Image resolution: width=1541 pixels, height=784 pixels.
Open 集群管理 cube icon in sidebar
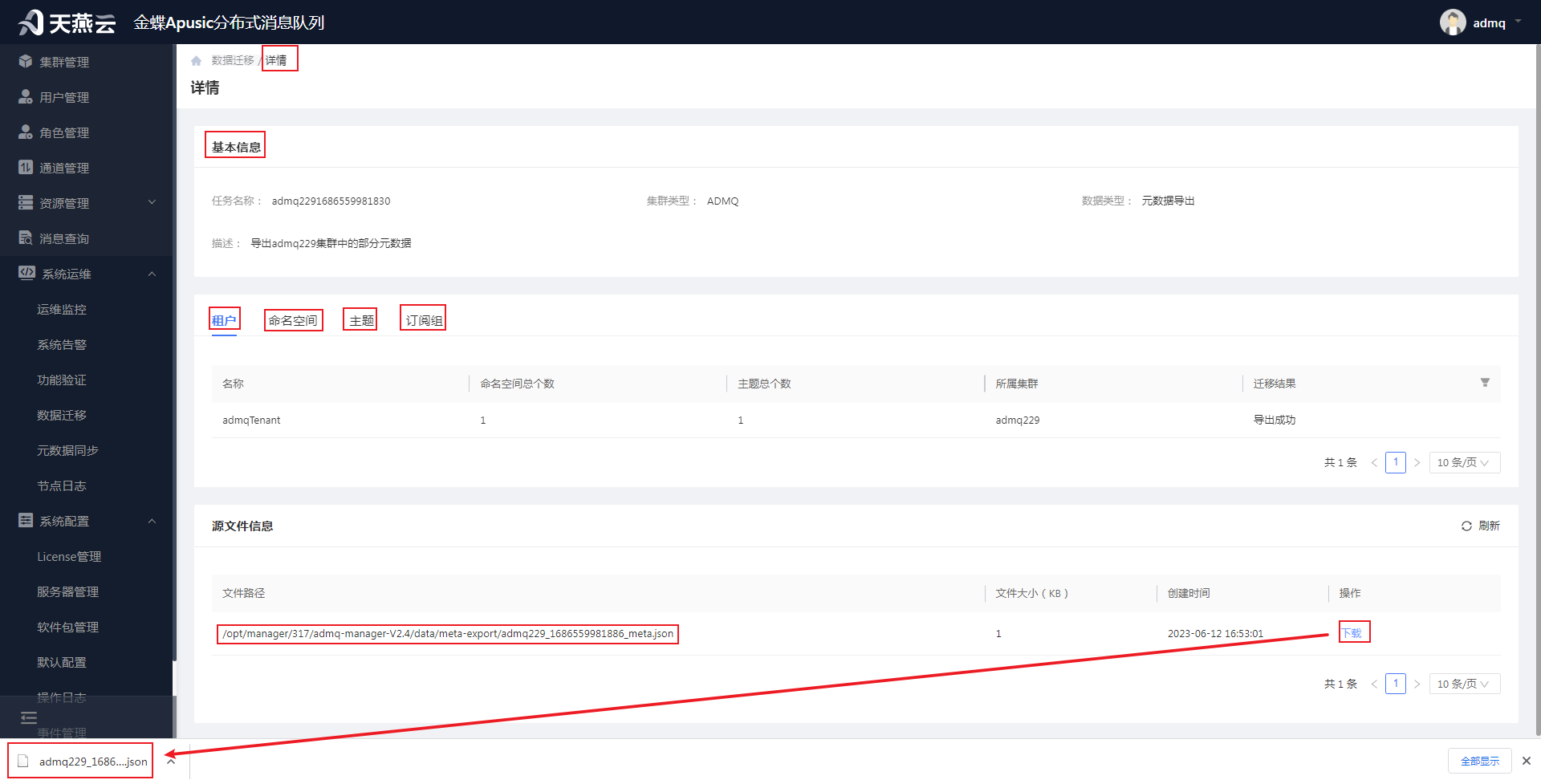pyautogui.click(x=26, y=62)
